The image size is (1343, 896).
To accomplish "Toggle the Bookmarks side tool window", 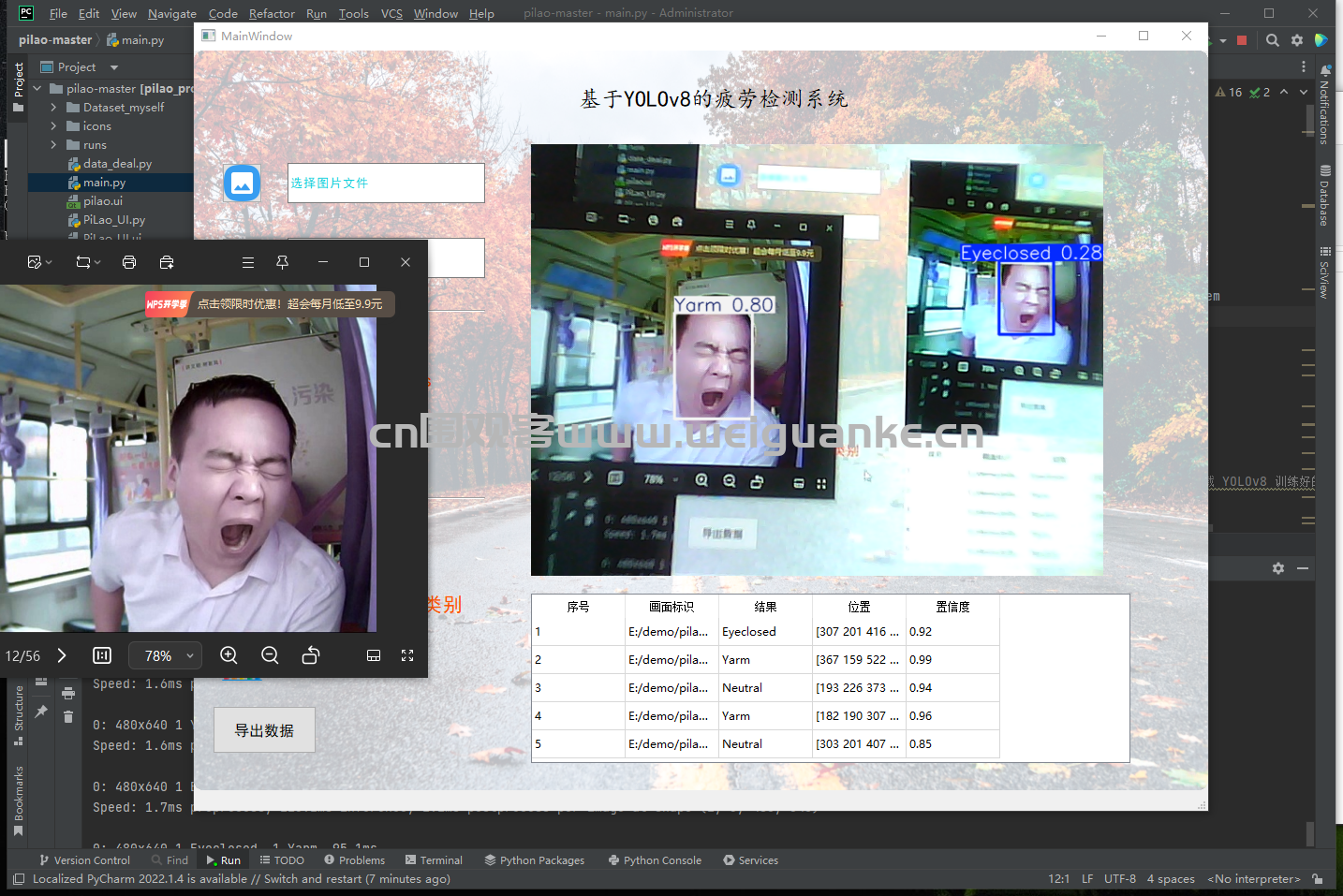I will coord(18,799).
